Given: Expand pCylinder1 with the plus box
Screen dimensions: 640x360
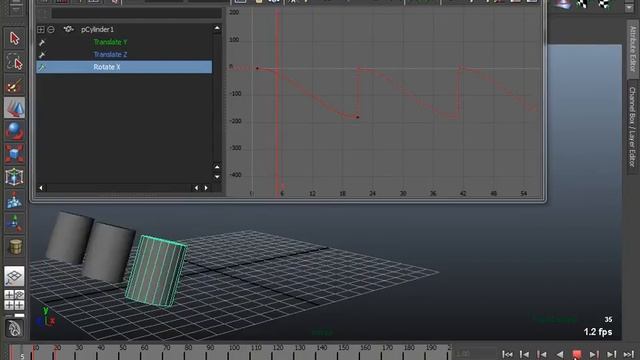Looking at the screenshot, I should tap(40, 29).
